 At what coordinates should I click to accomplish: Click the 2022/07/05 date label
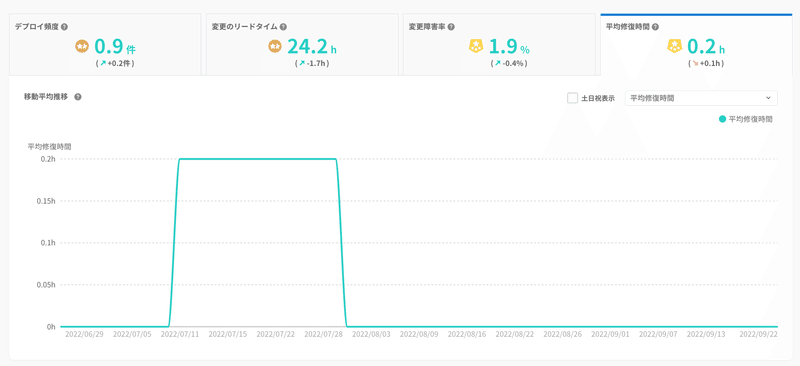[x=132, y=334]
